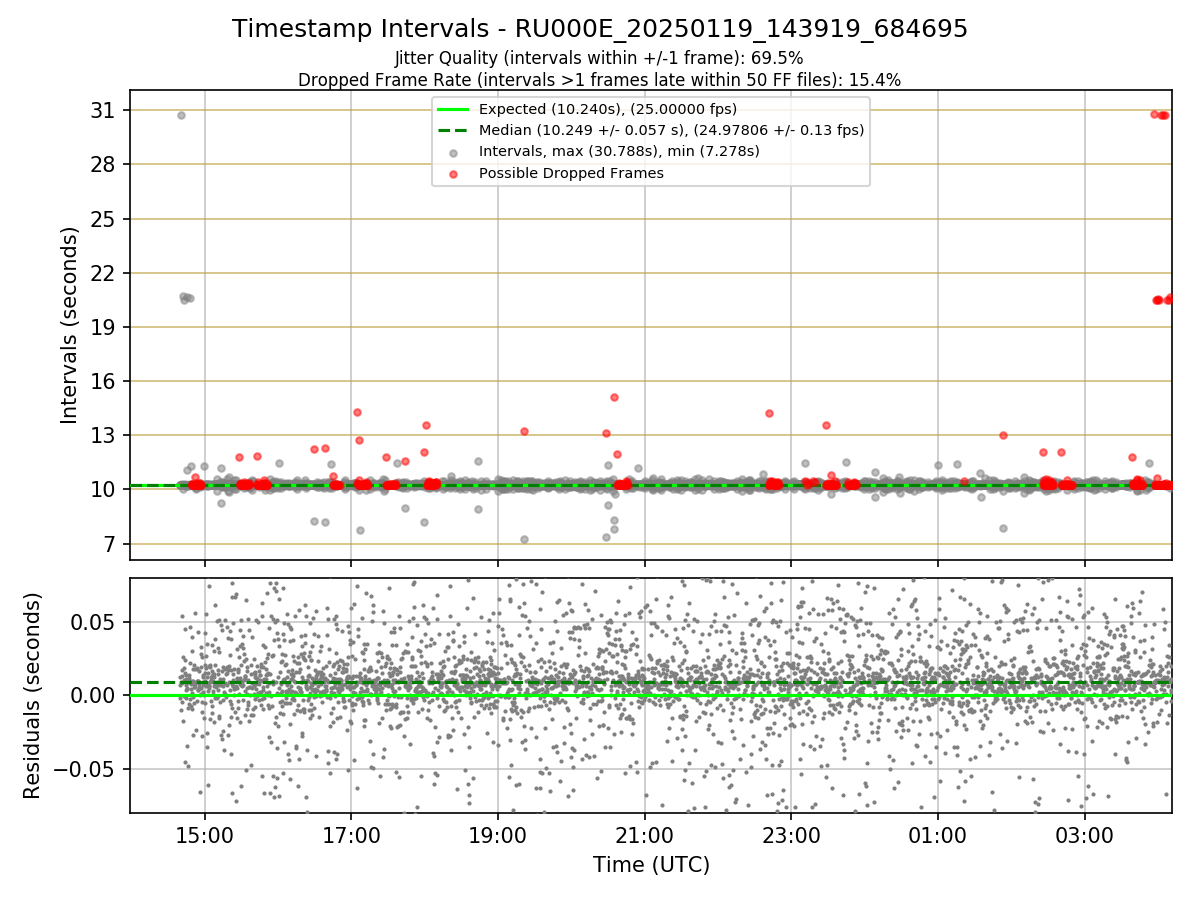This screenshot has height=900, width=1200.
Task: Click the red dropped-frame point near 14 seconds just after 17:00
Action: pos(357,412)
